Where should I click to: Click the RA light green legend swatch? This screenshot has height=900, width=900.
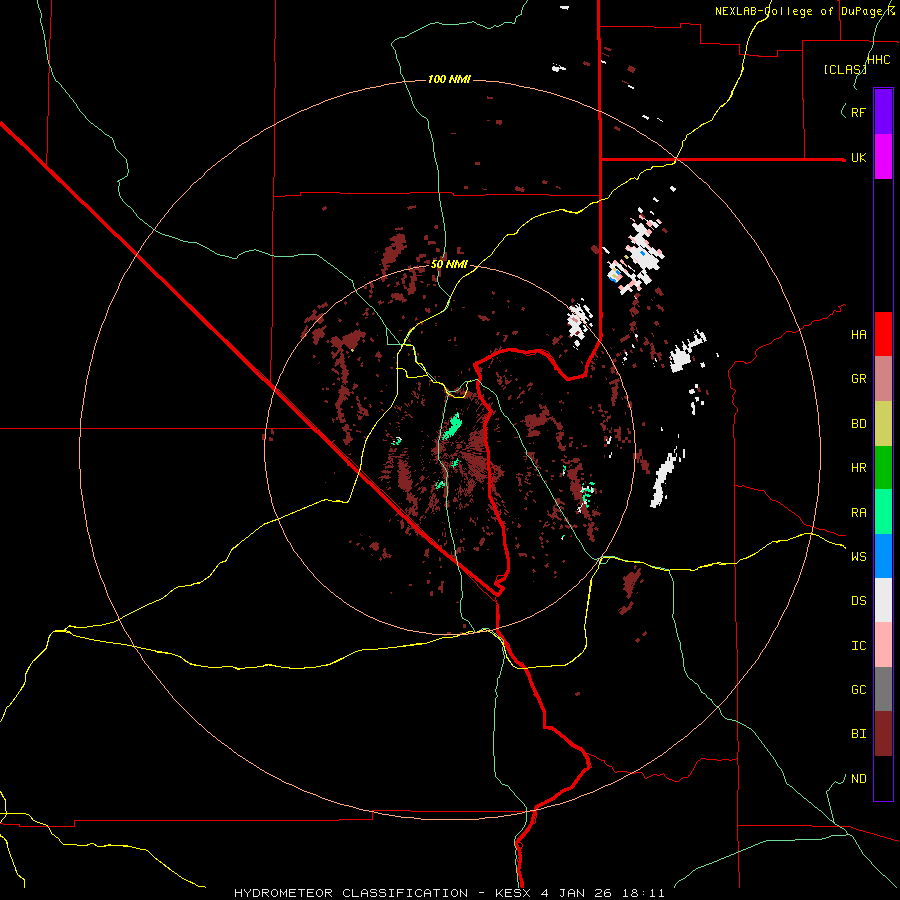coord(883,512)
